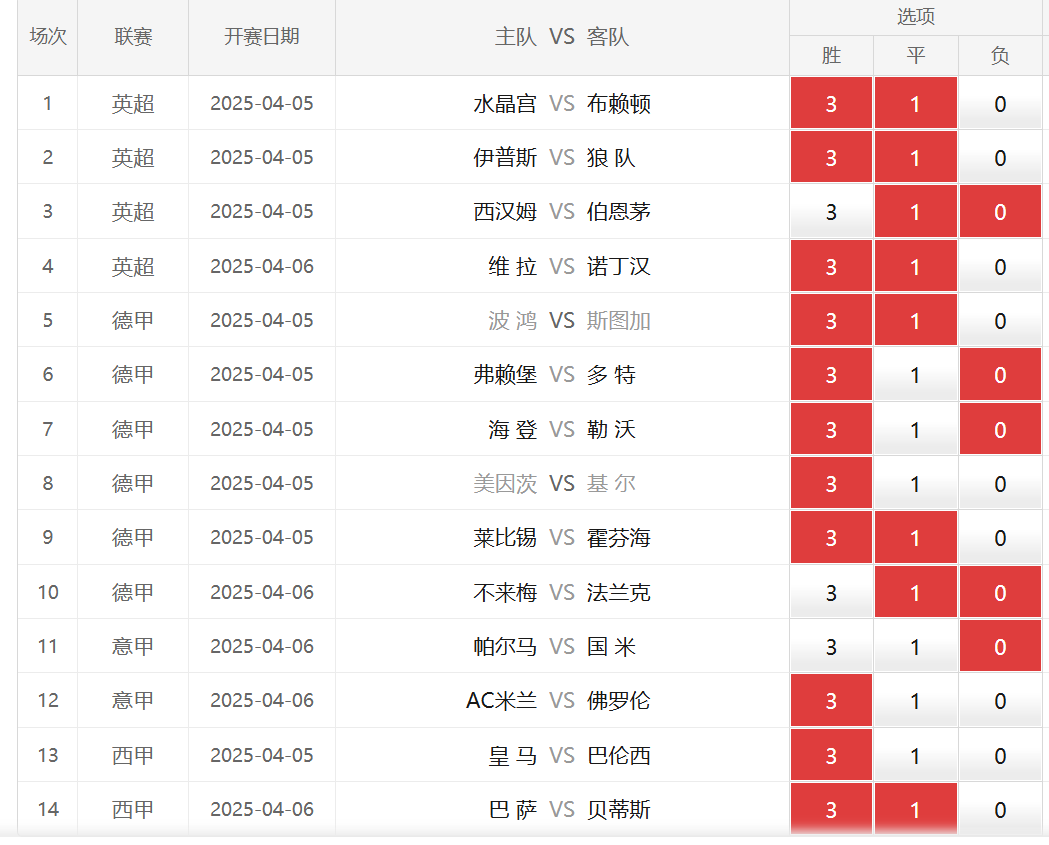
Task: Toggle 负 (0) for 海登 VS 勒沃
Action: click(1000, 429)
